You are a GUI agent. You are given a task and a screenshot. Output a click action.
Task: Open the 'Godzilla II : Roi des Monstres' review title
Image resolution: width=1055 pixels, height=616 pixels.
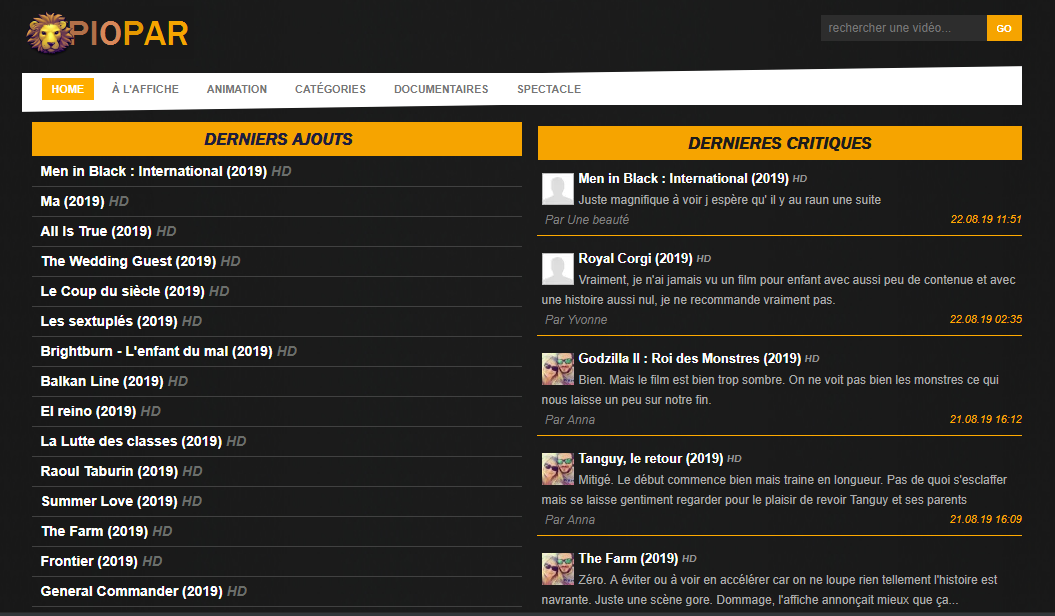tap(690, 358)
